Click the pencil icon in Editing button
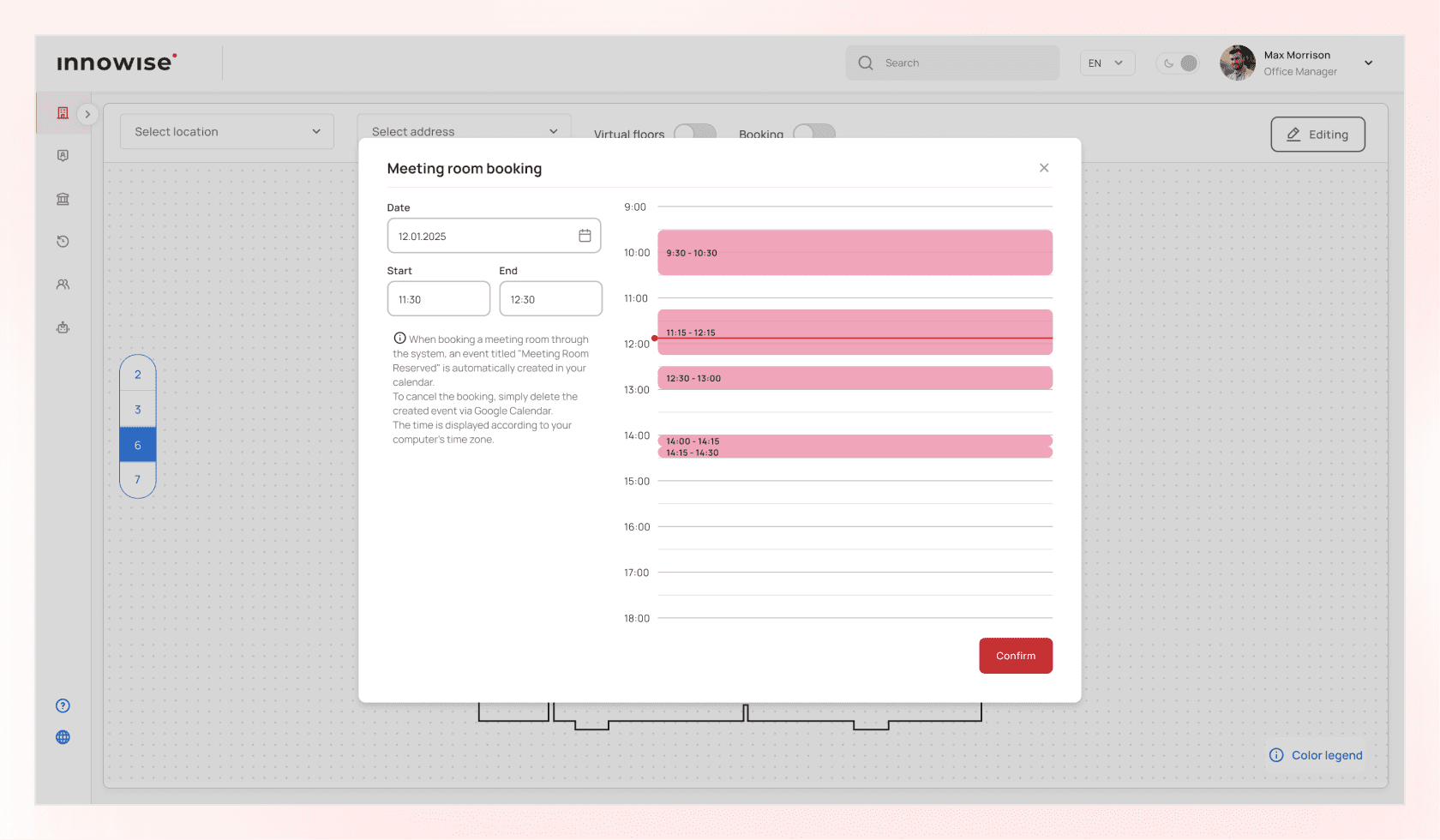The image size is (1440, 840). (1293, 135)
